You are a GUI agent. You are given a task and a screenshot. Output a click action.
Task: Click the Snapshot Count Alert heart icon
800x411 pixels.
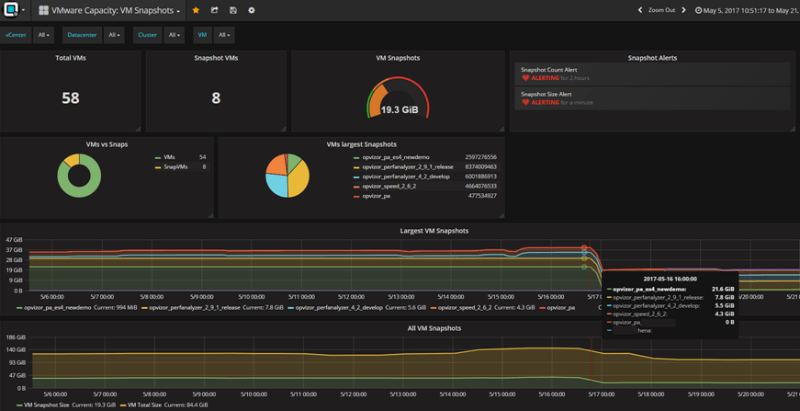click(526, 79)
